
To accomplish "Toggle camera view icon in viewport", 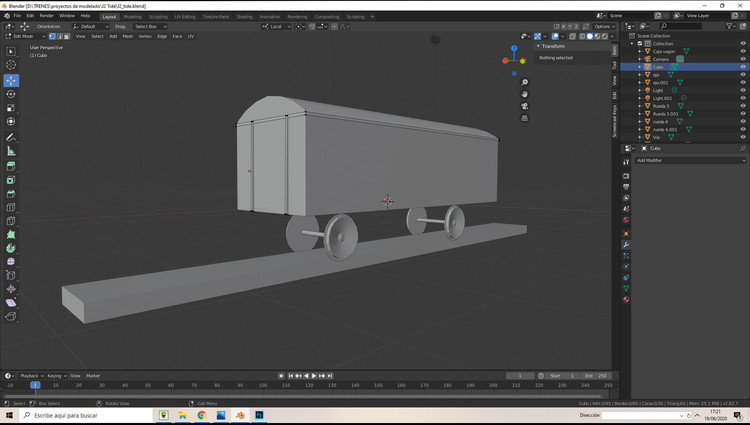I will tap(525, 106).
